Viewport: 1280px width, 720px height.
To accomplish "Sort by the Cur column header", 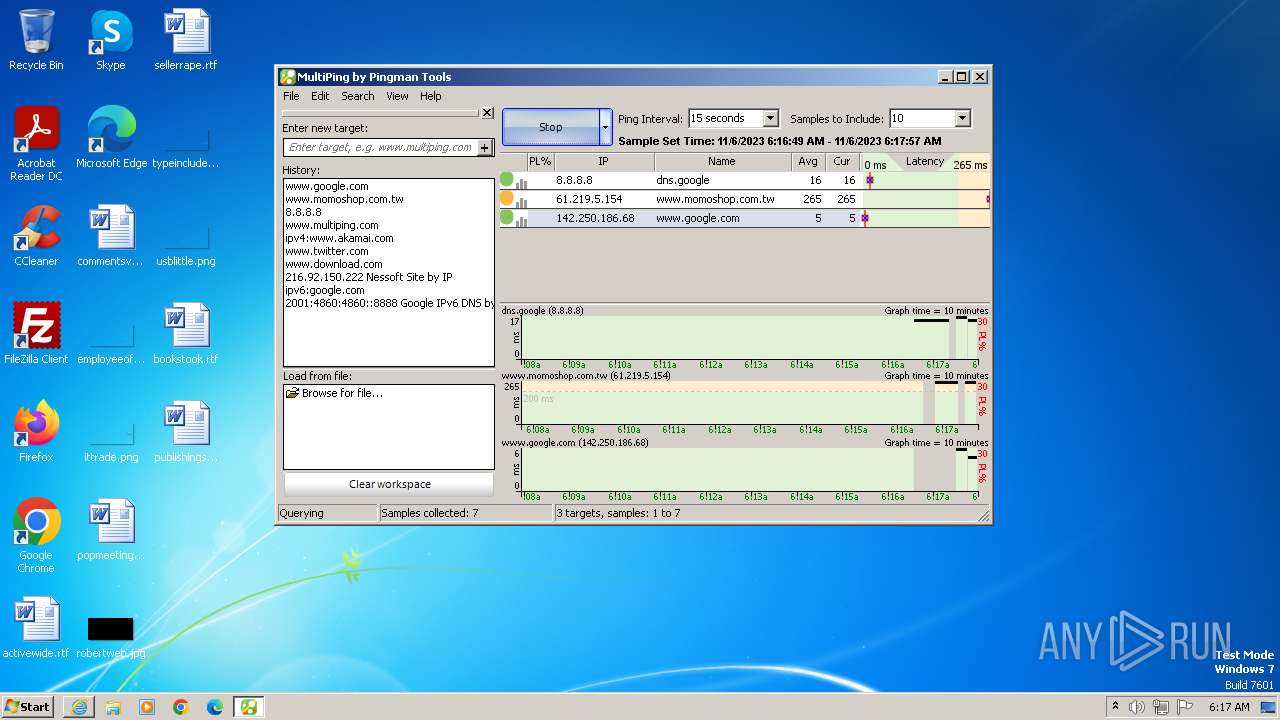I will tap(842, 161).
